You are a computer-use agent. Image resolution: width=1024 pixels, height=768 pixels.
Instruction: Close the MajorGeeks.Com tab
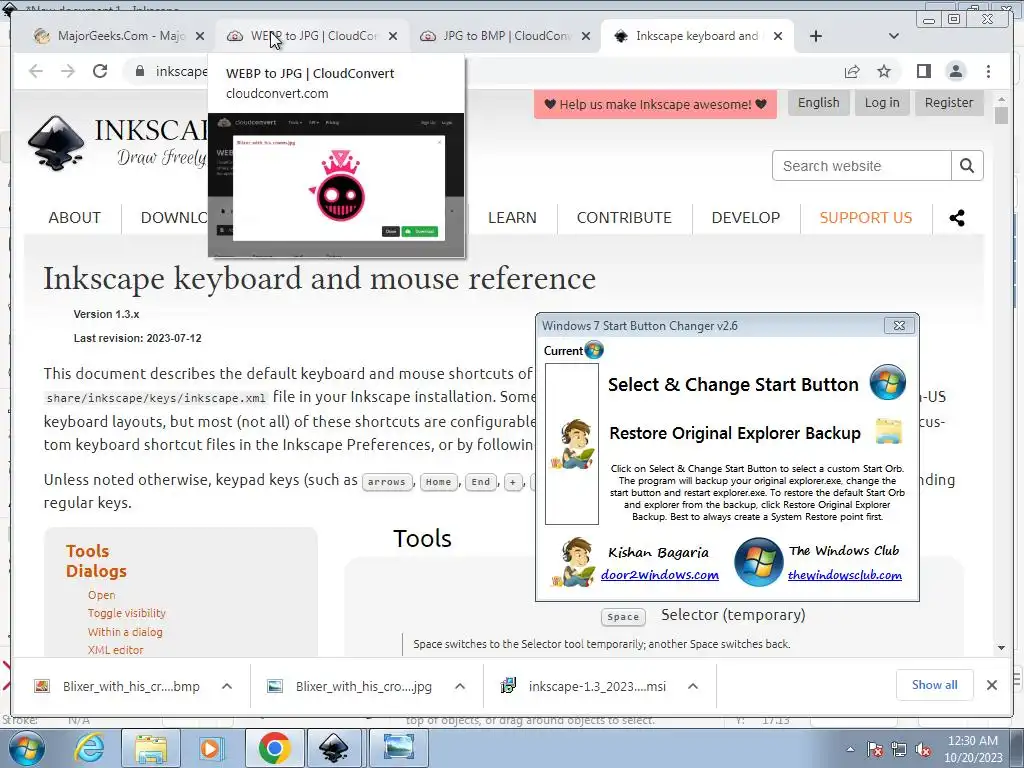click(200, 37)
